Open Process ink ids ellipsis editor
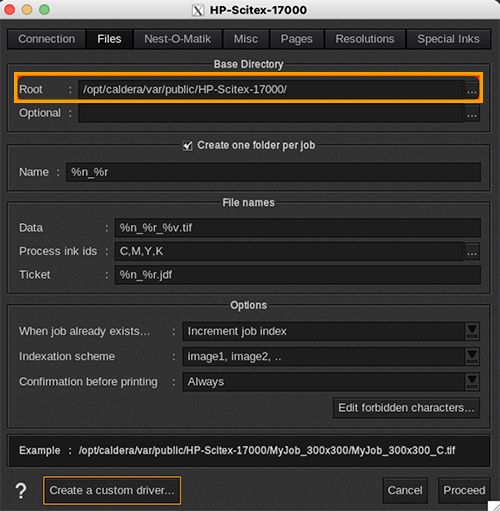This screenshot has height=511, width=500. click(x=472, y=251)
